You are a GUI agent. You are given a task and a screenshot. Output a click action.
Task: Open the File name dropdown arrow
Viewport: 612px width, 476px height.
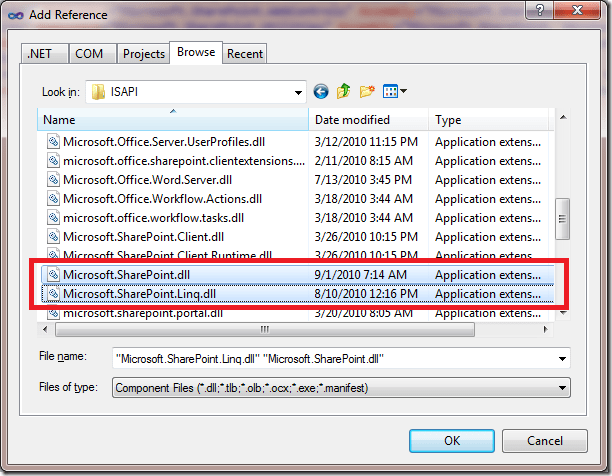(x=562, y=358)
